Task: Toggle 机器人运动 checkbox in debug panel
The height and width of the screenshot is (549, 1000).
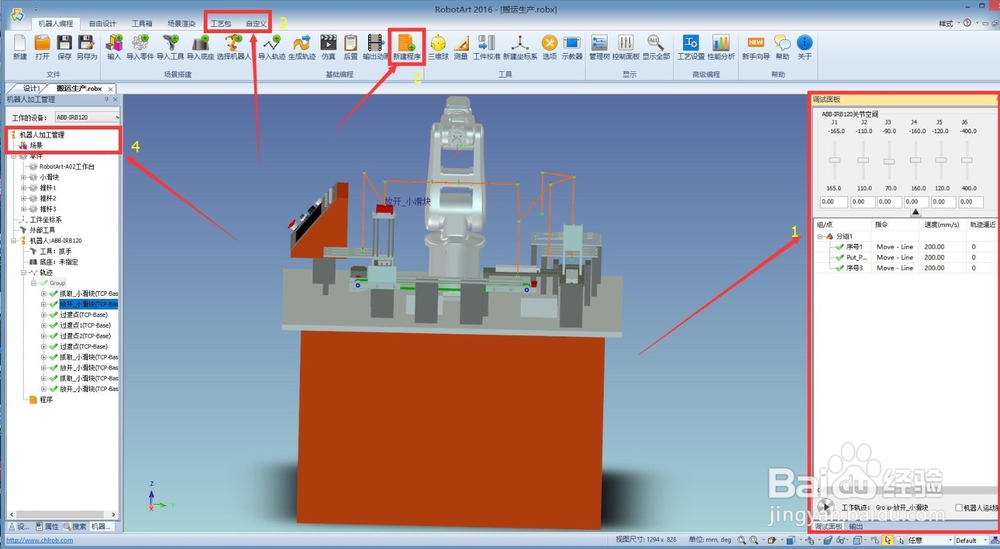Action: [959, 508]
